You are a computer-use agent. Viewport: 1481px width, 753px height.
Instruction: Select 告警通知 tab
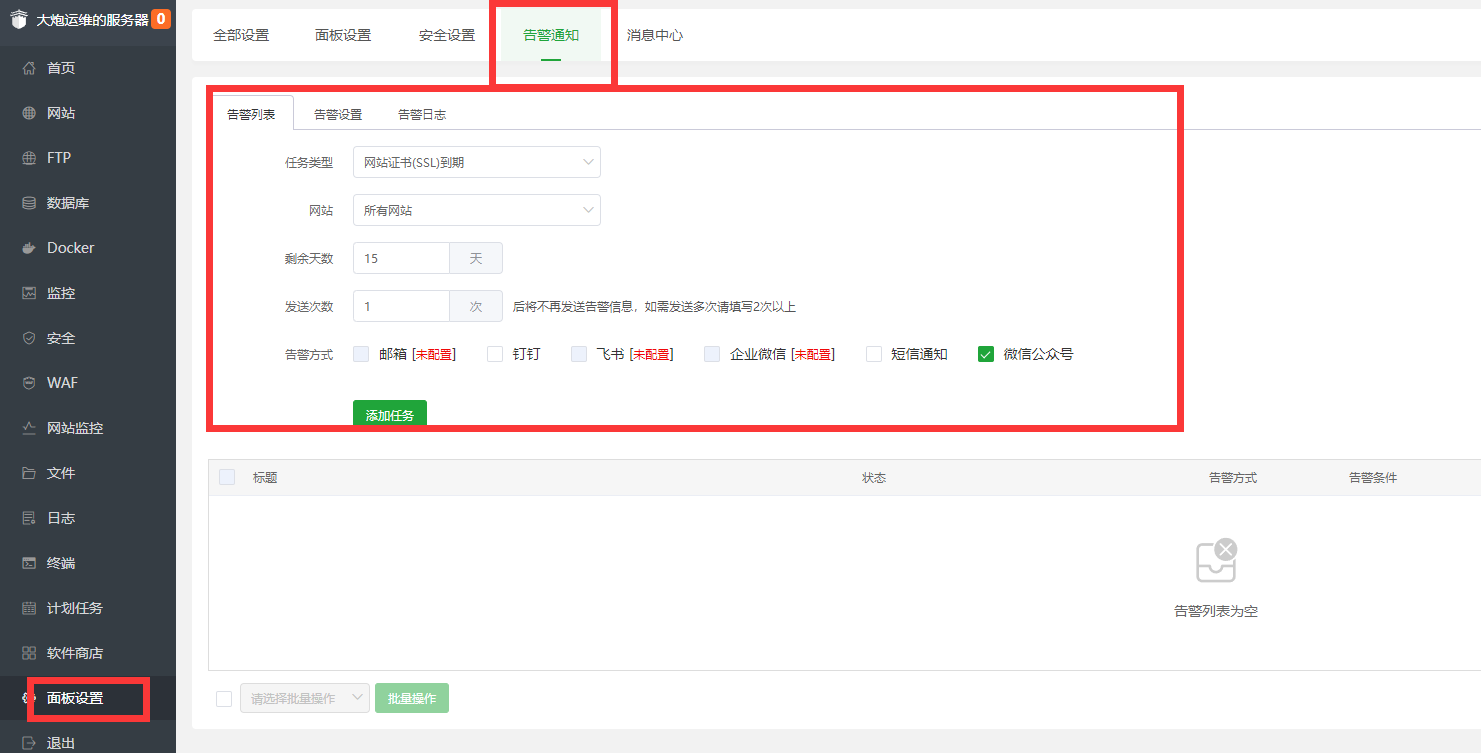coord(551,35)
